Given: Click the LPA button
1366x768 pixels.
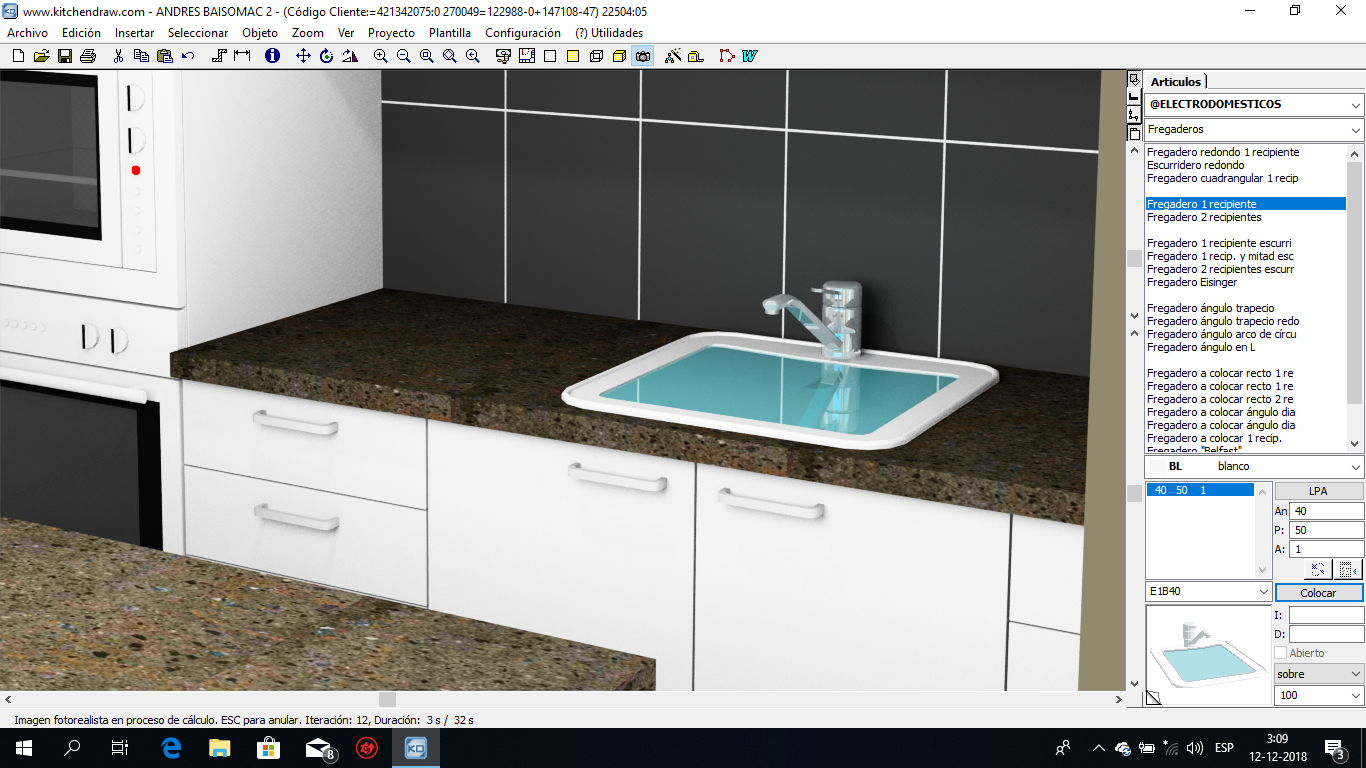Looking at the screenshot, I should 1318,491.
